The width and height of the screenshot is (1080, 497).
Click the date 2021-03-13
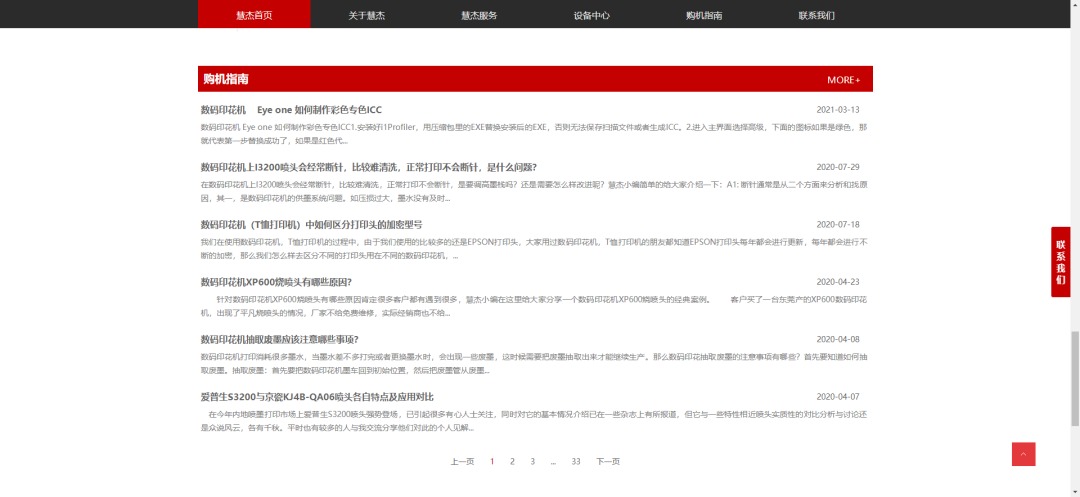tap(838, 110)
